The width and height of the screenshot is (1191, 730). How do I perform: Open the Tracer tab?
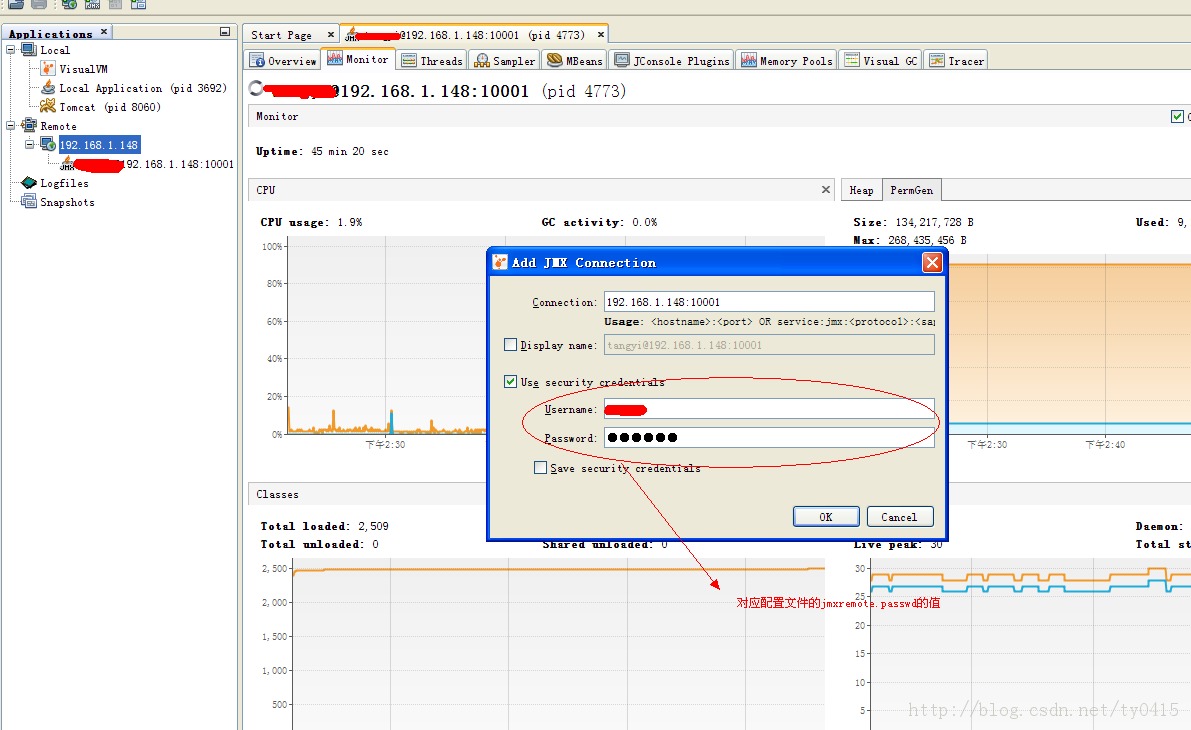(956, 61)
